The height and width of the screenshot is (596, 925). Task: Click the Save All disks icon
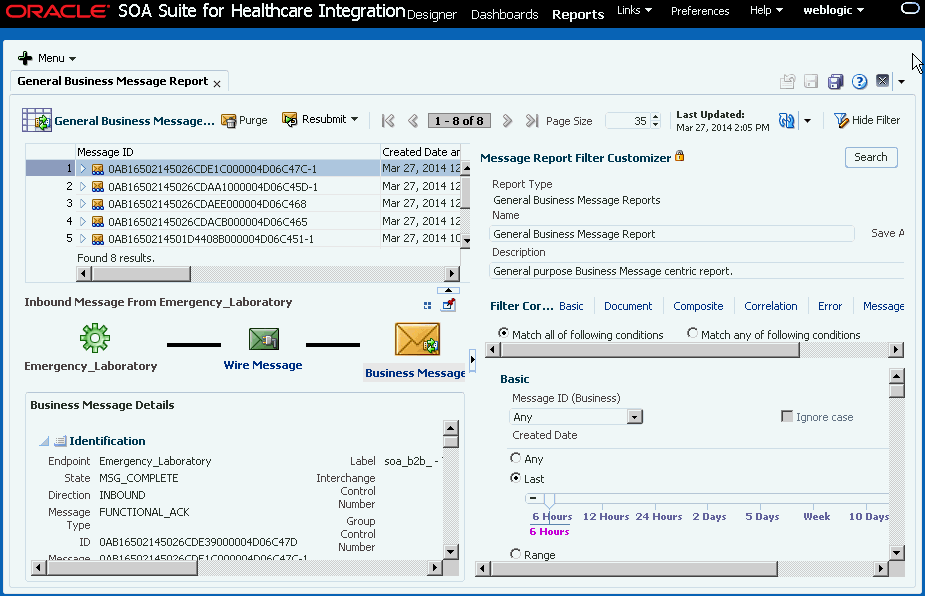click(835, 81)
